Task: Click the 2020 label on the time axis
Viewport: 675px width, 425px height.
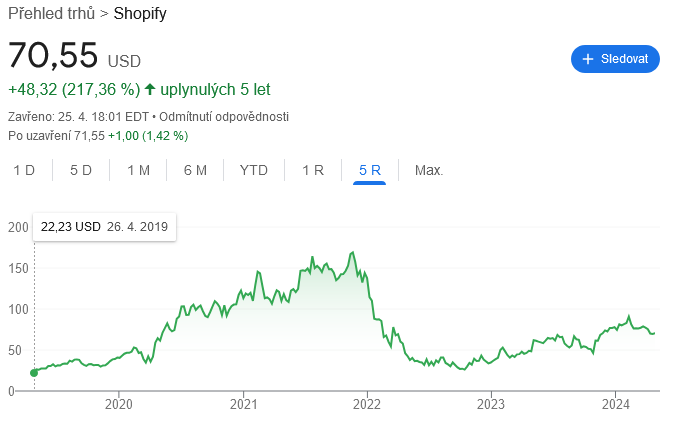Action: [119, 404]
